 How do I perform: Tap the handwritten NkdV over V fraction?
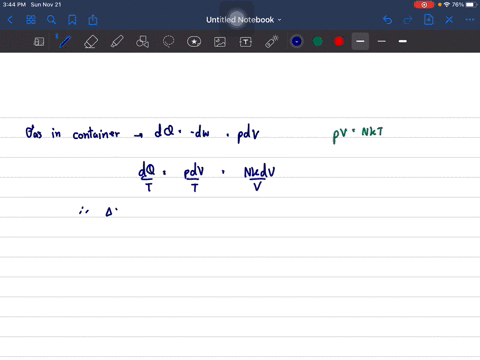259,178
